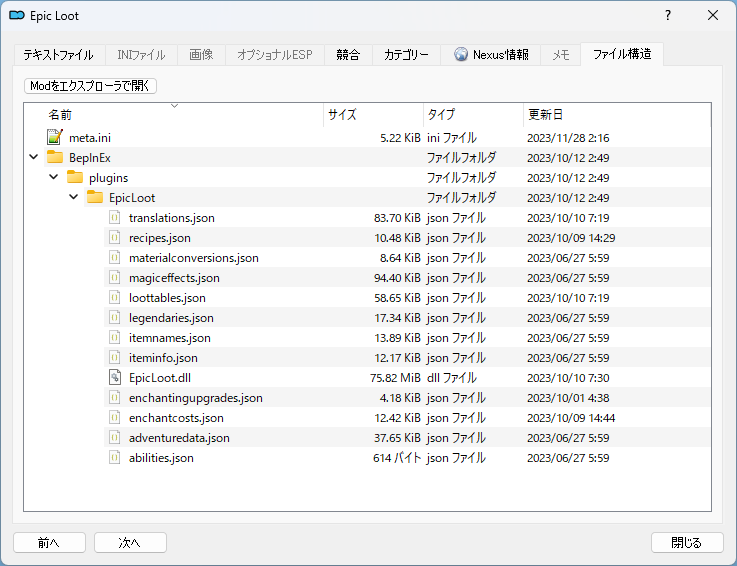Select the materialconversions.json file name
Screen dimensions: 737x566
(x=194, y=258)
